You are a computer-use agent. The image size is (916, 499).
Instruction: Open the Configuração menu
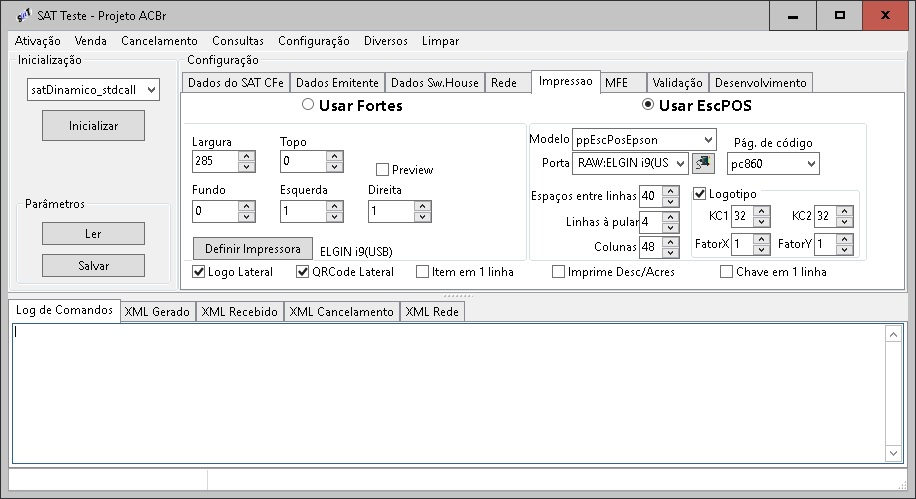pyautogui.click(x=314, y=41)
